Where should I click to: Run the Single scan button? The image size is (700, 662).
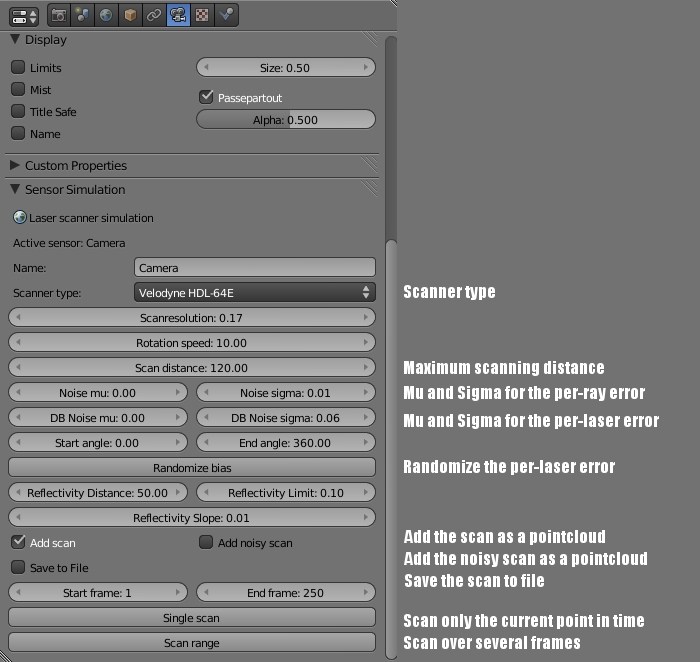coord(192,617)
